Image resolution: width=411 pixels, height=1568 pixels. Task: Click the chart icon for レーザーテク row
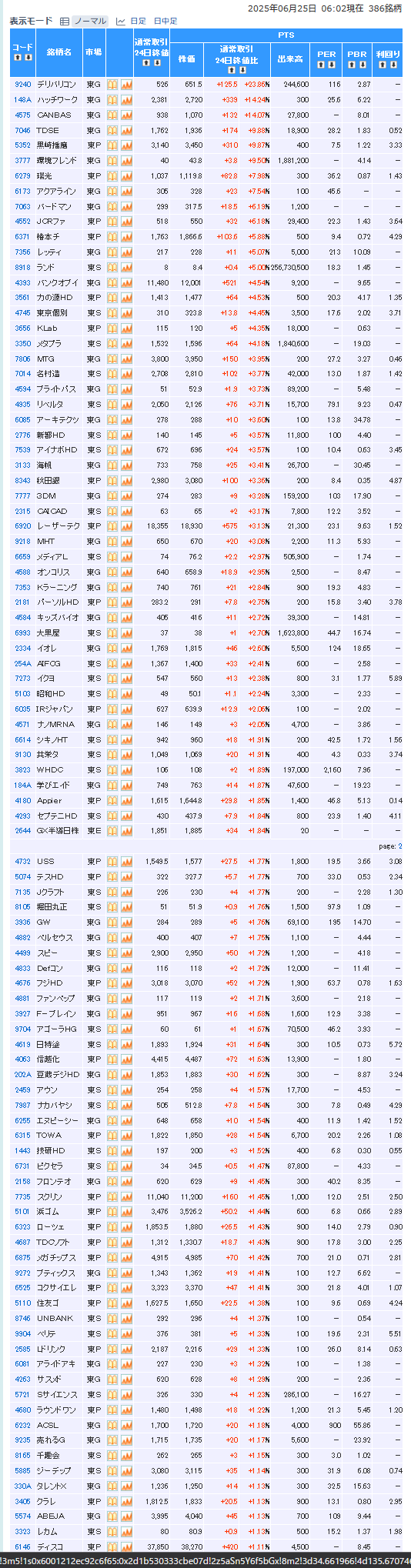tap(126, 526)
